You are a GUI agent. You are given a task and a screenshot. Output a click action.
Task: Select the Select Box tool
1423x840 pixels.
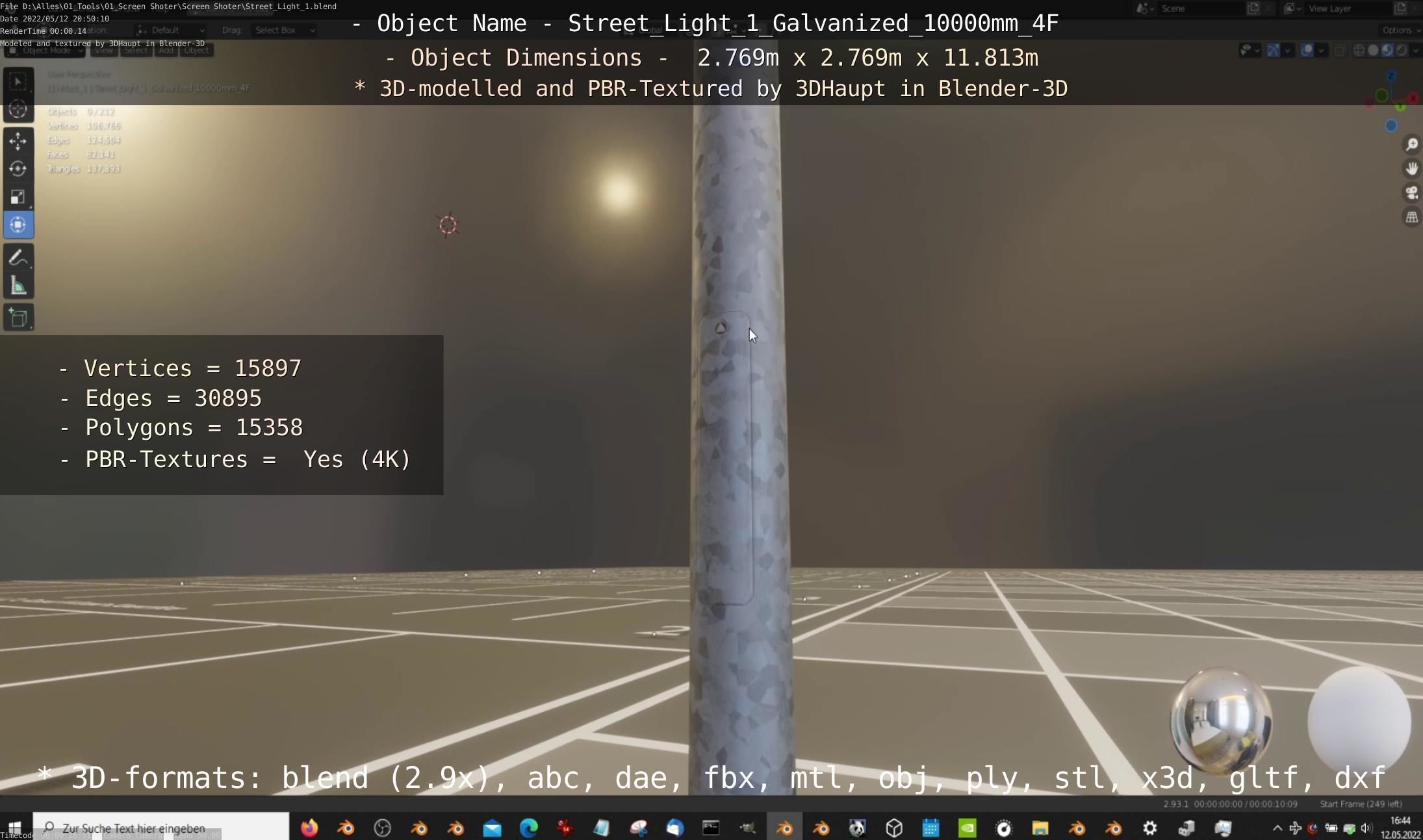pos(18,81)
